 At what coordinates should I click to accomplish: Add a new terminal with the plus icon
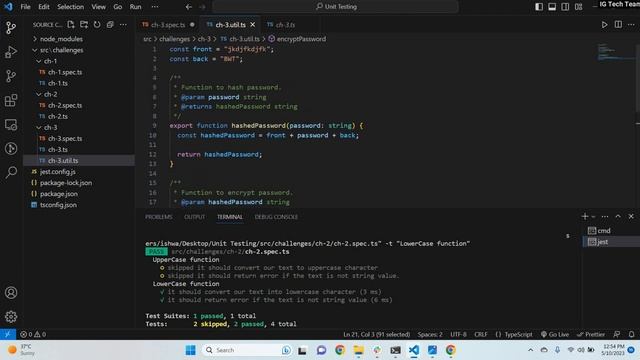[x=585, y=216]
